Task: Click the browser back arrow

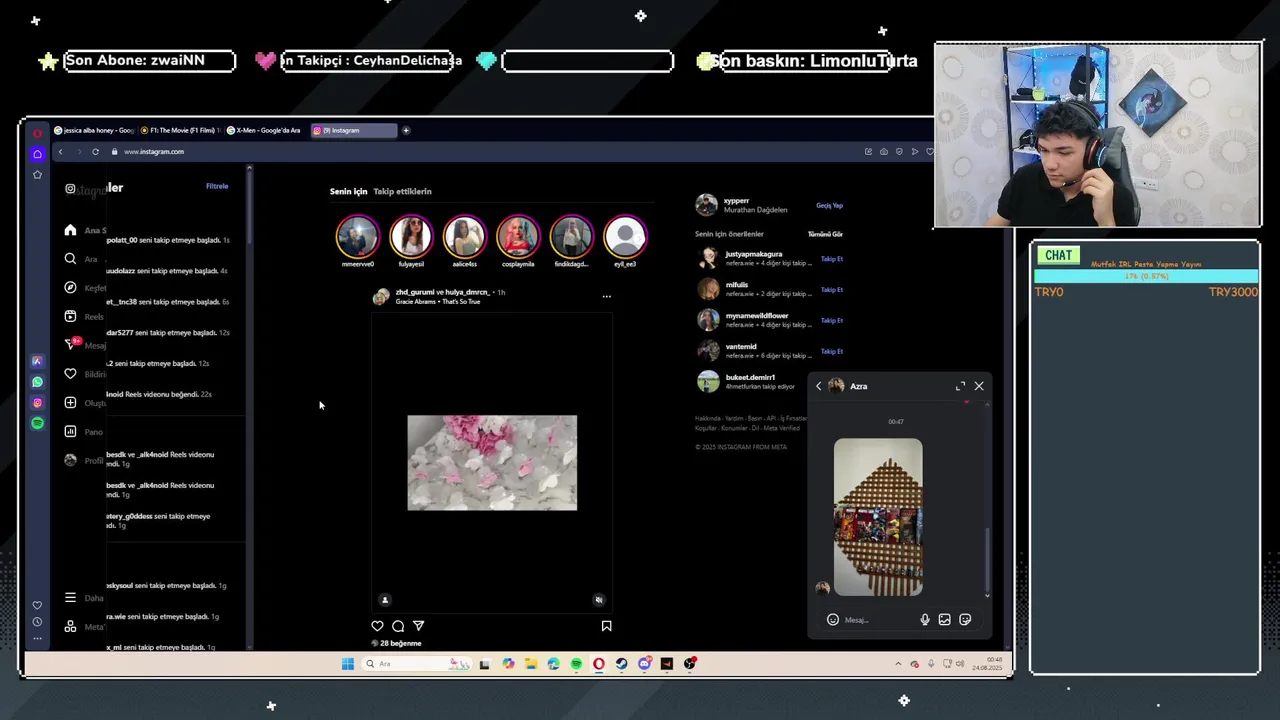Action: coord(60,152)
